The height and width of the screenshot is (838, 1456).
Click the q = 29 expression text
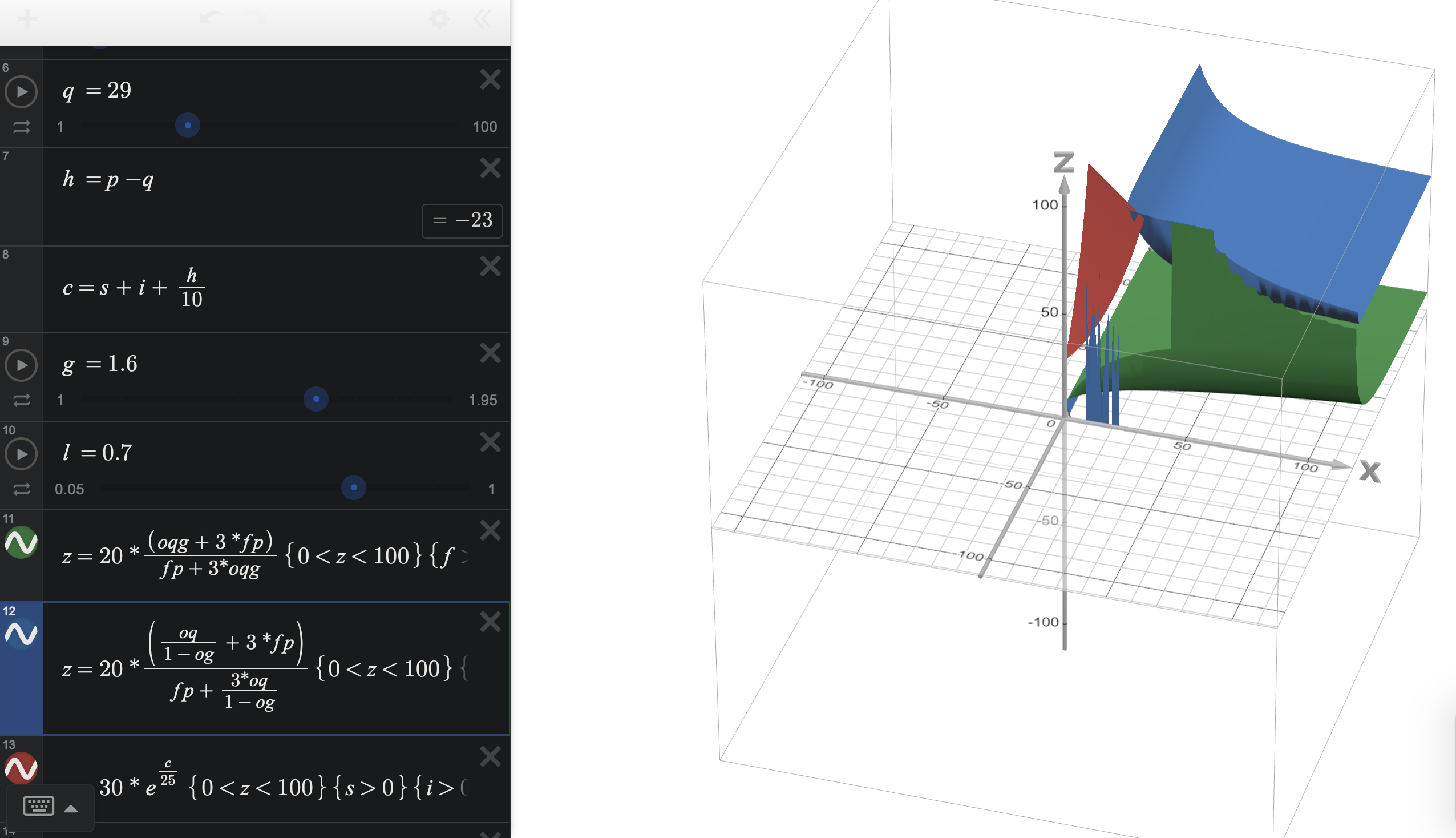96,90
